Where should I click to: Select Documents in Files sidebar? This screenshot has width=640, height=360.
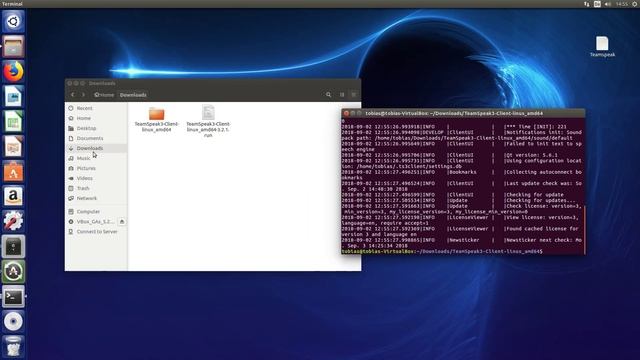[96, 138]
